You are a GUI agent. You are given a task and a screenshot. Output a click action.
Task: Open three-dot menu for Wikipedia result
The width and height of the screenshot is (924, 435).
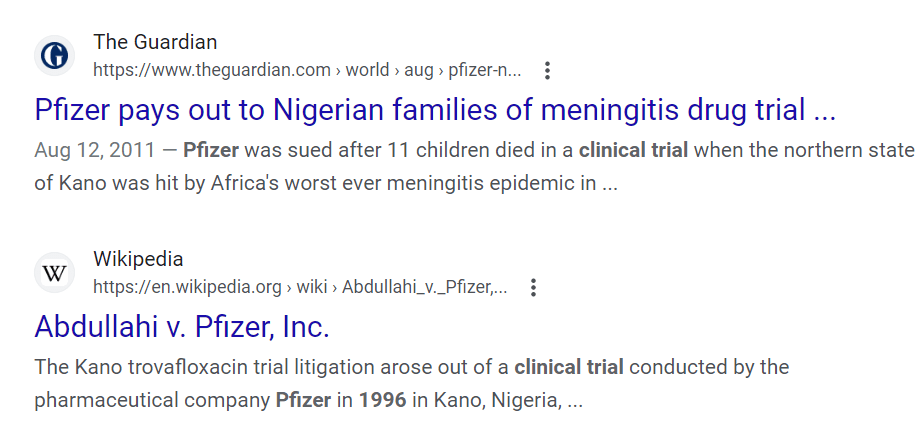[533, 288]
